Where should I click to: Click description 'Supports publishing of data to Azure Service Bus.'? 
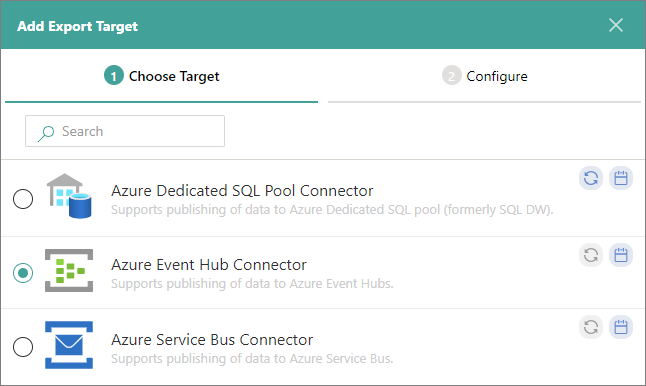click(252, 359)
